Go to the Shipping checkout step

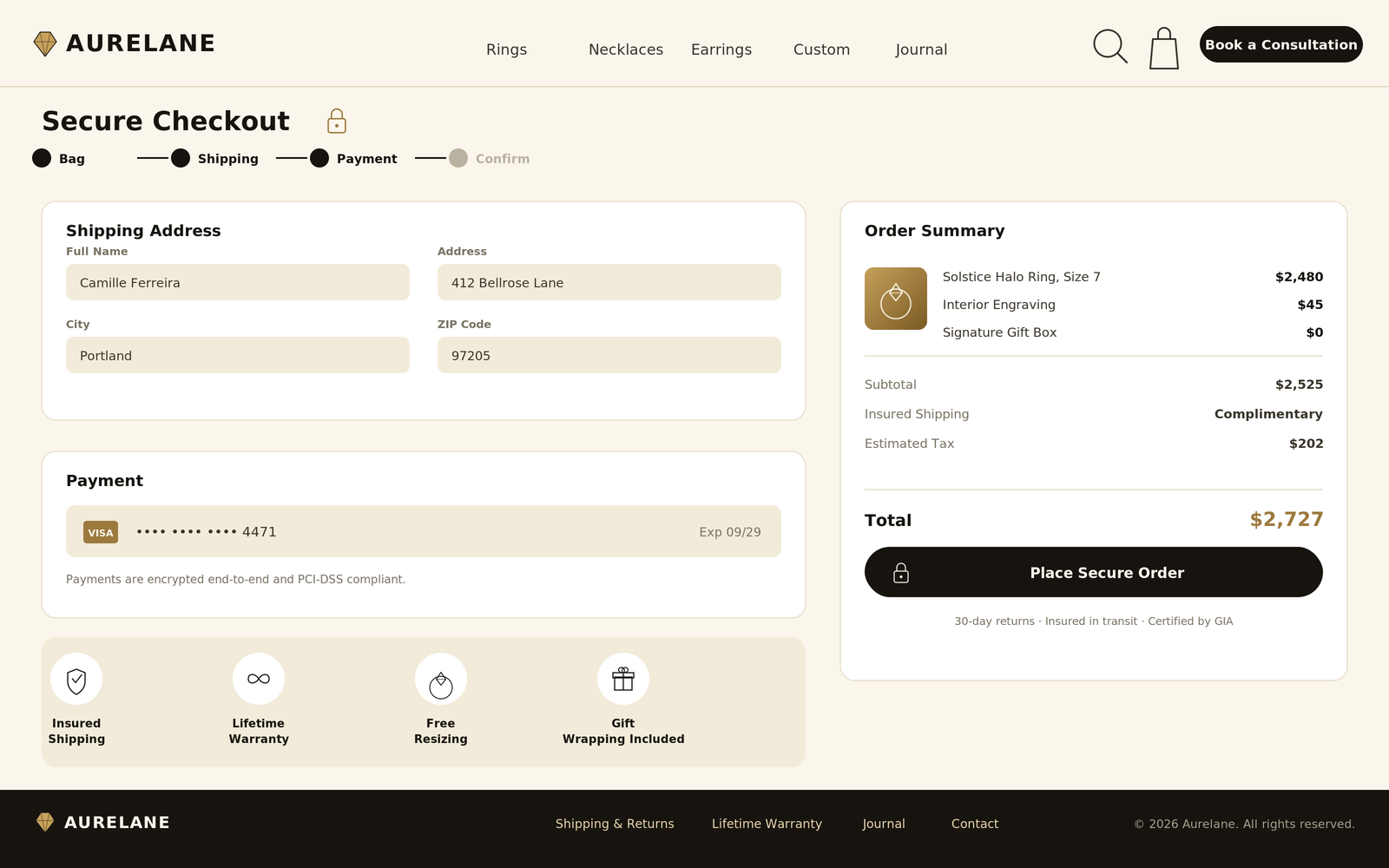point(215,158)
